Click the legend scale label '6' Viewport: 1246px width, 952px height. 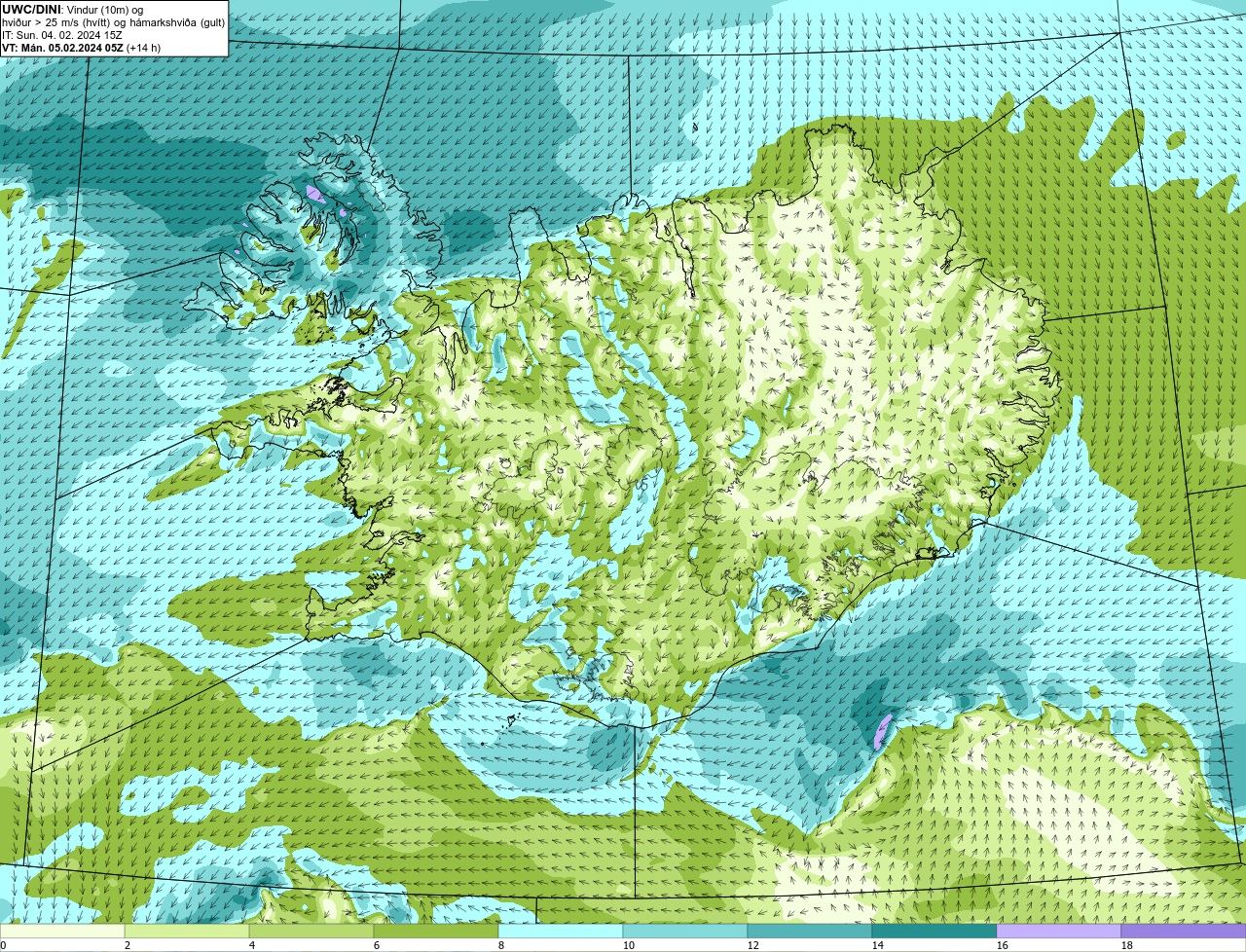377,945
